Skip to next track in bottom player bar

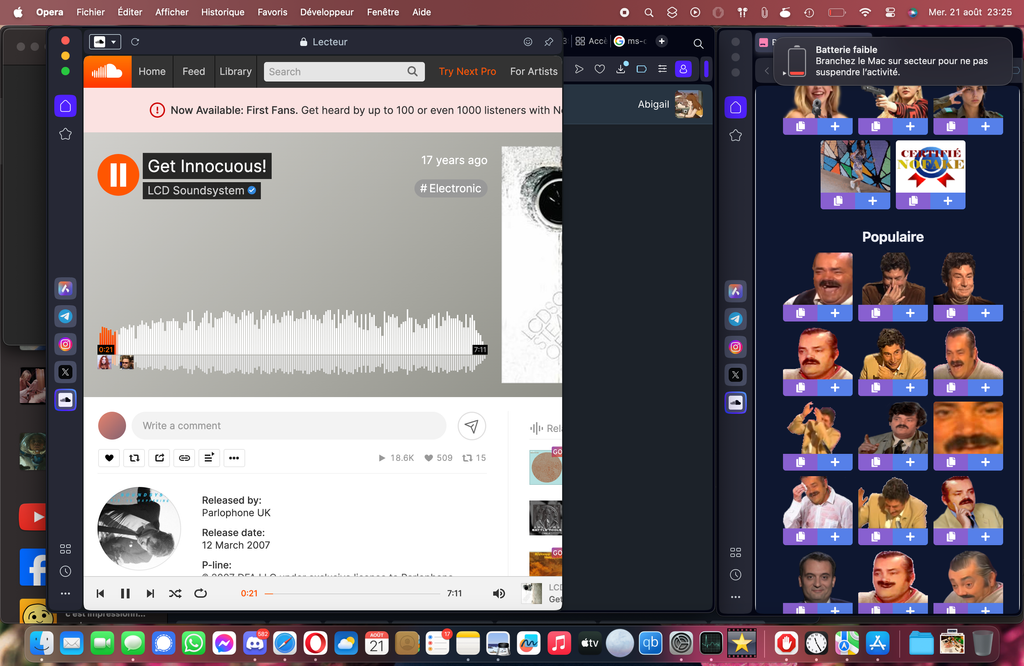tap(150, 594)
